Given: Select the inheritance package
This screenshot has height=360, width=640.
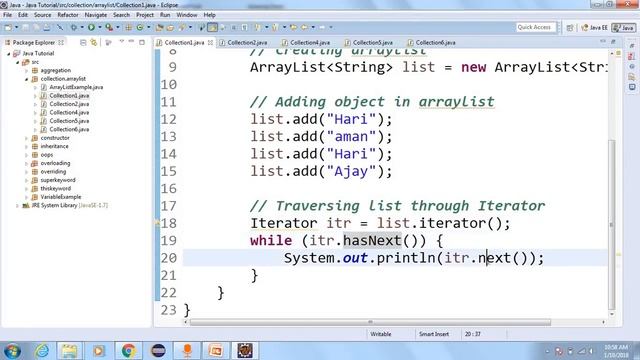Looking at the screenshot, I should pyautogui.click(x=54, y=146).
